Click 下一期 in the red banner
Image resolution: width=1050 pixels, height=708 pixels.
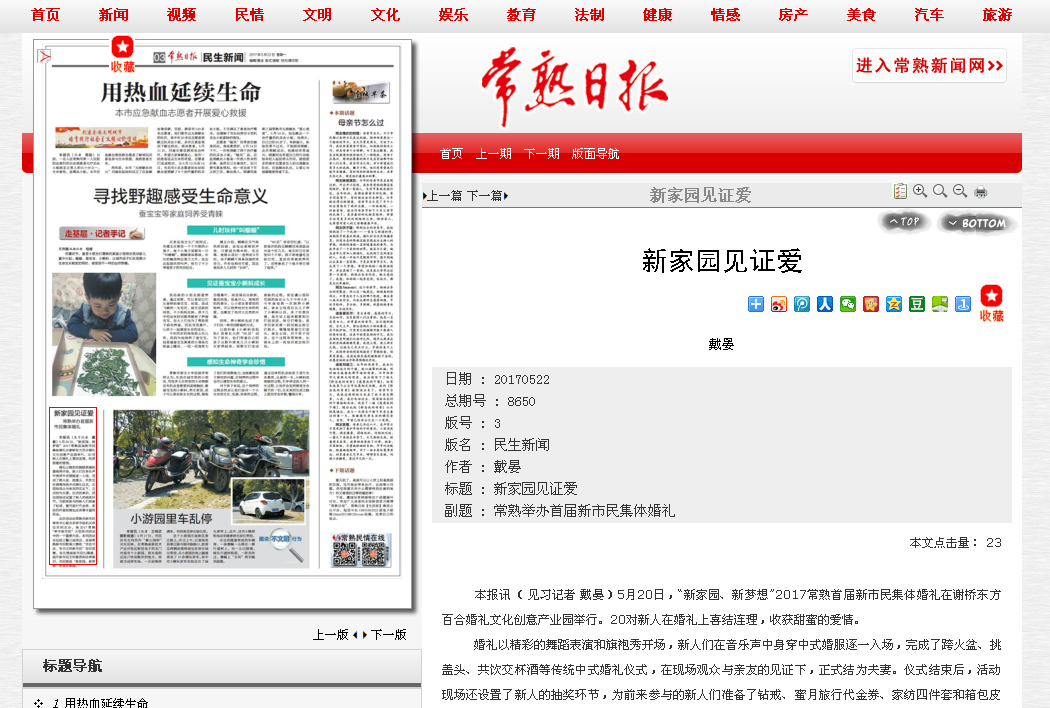pos(542,154)
